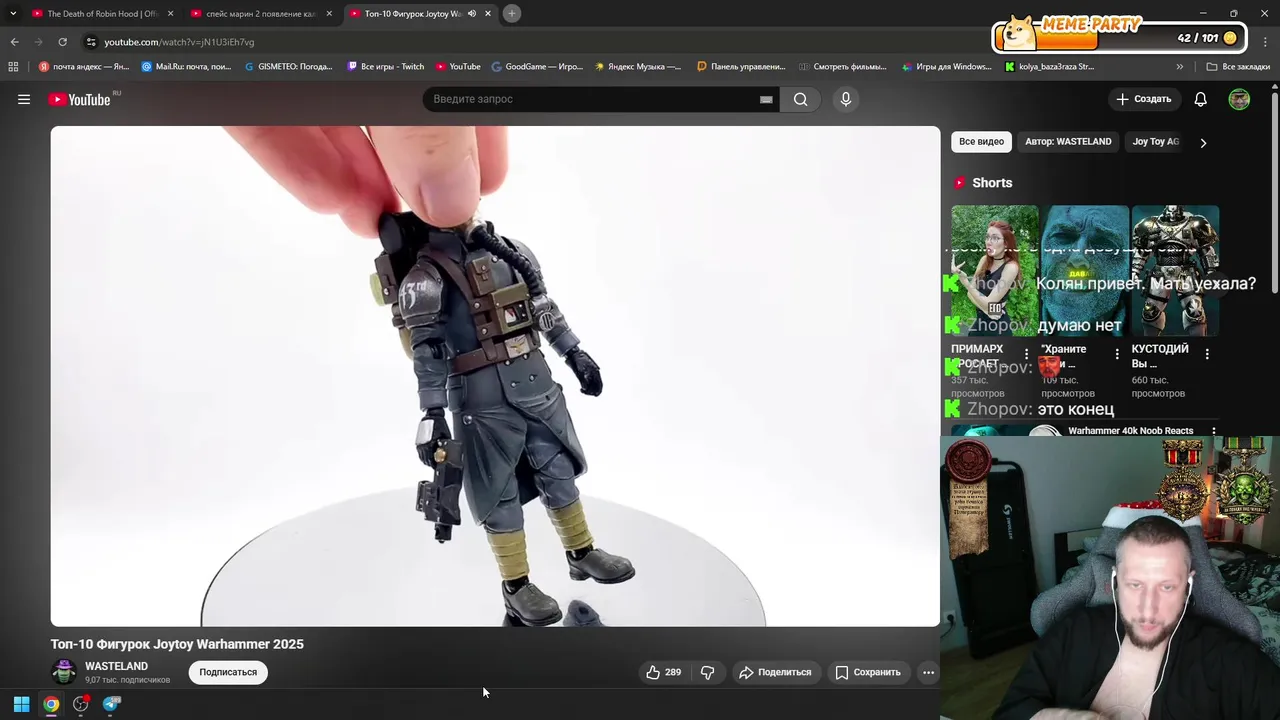Screen dimensions: 1280x720
Task: Open a new browser tab
Action: [x=511, y=13]
